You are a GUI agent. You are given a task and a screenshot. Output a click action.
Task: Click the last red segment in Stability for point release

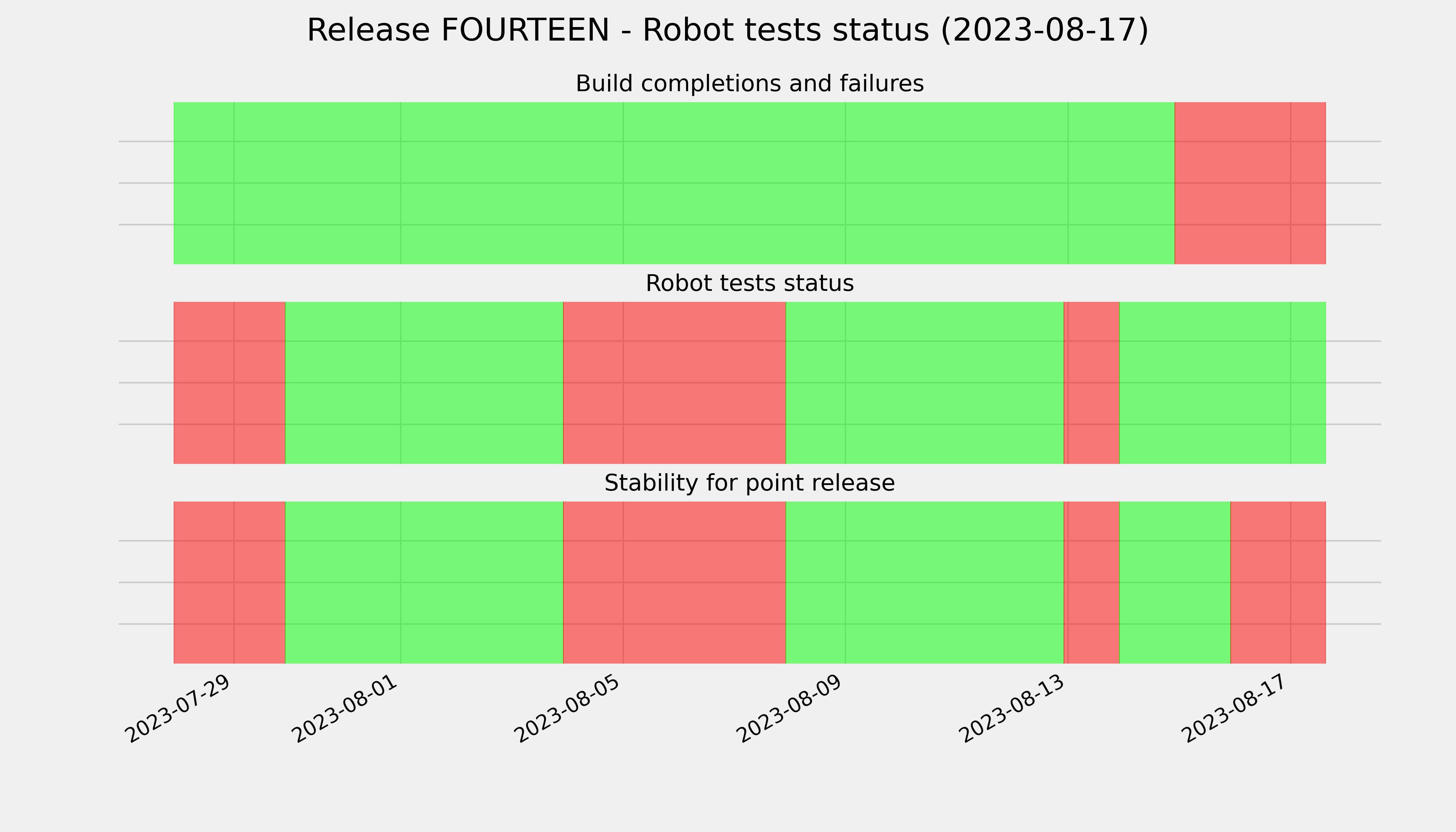(1278, 582)
